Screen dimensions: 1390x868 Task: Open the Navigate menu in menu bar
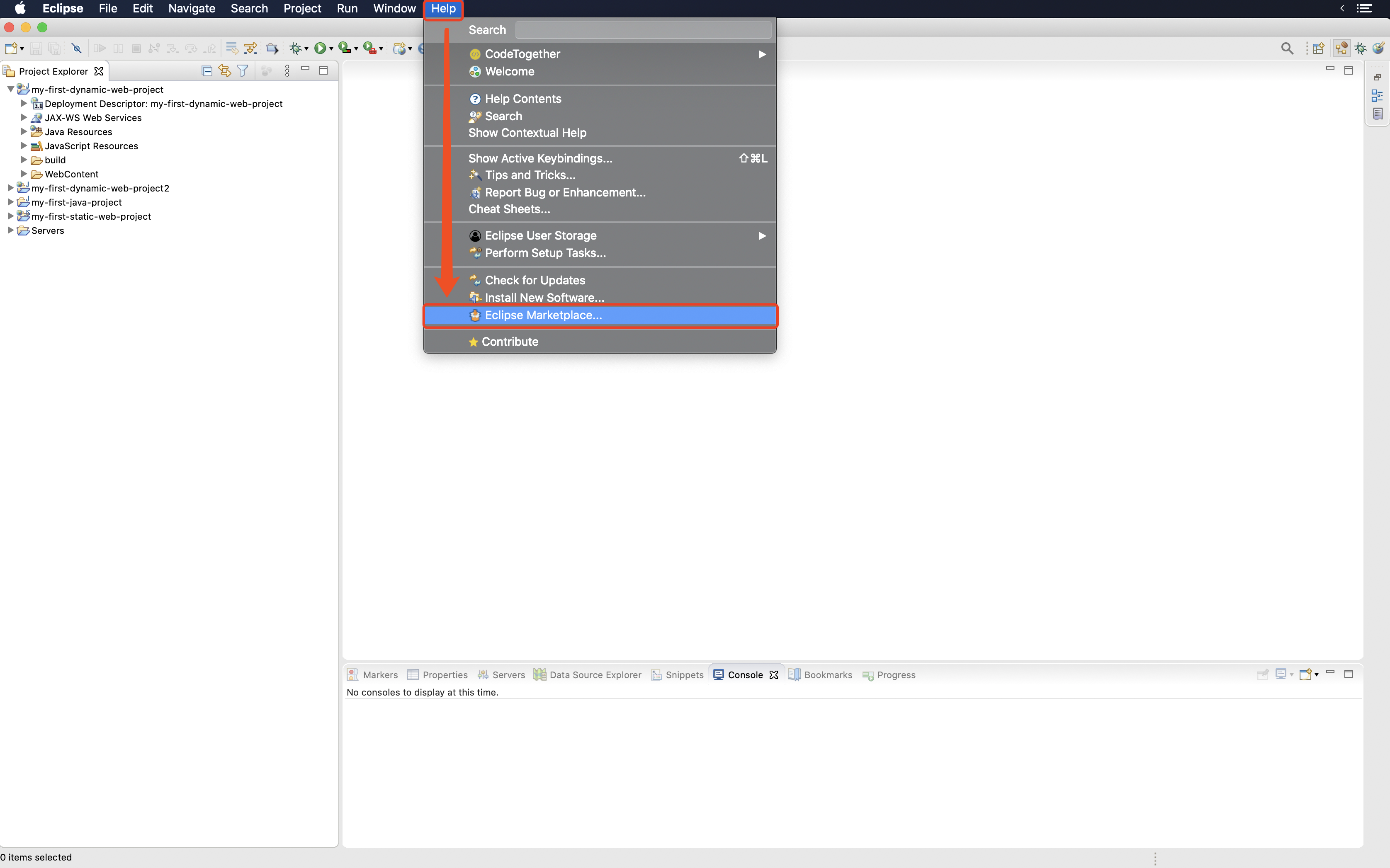pos(191,9)
